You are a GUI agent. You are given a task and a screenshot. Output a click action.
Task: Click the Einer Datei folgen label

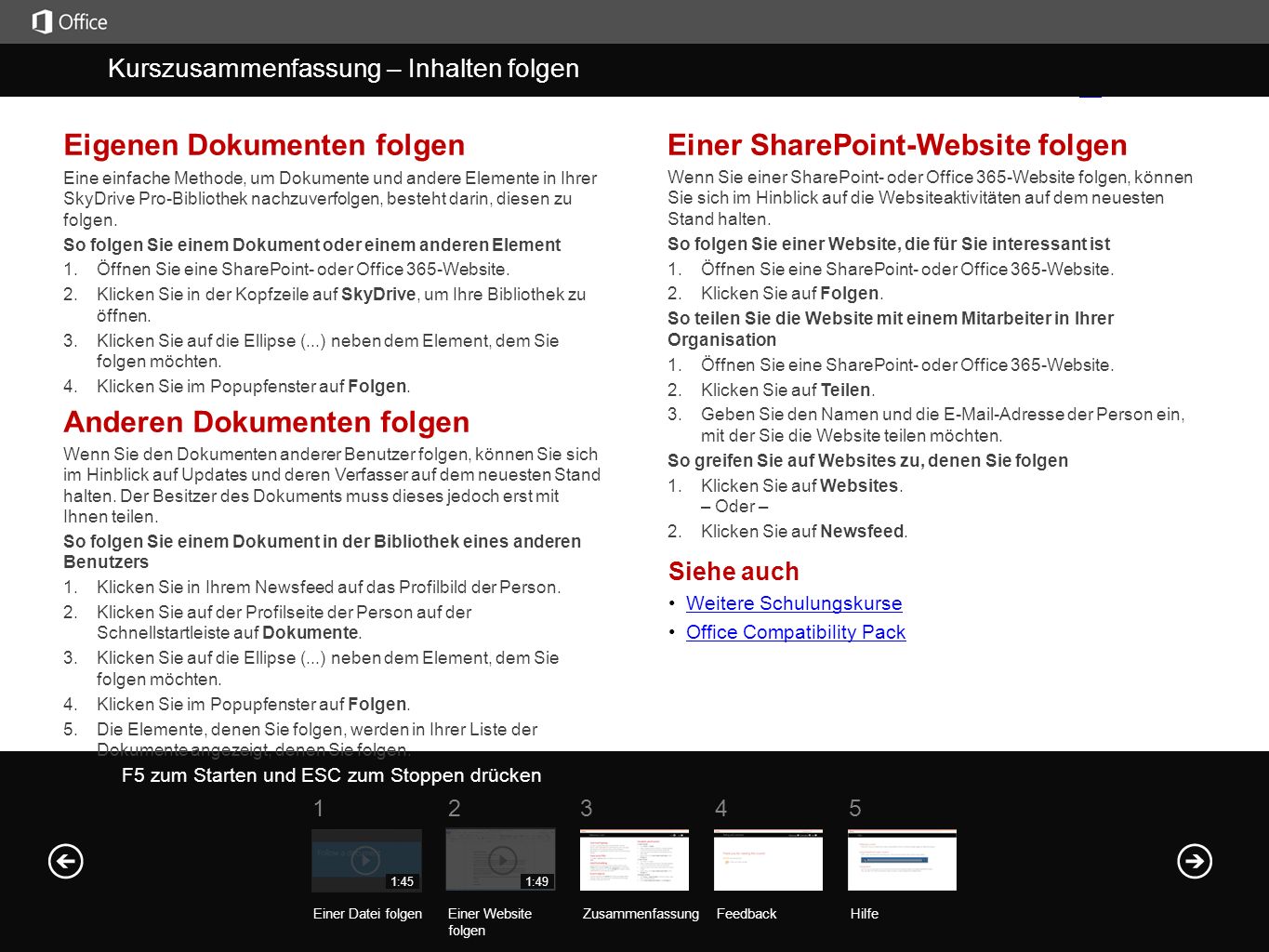coord(367,914)
